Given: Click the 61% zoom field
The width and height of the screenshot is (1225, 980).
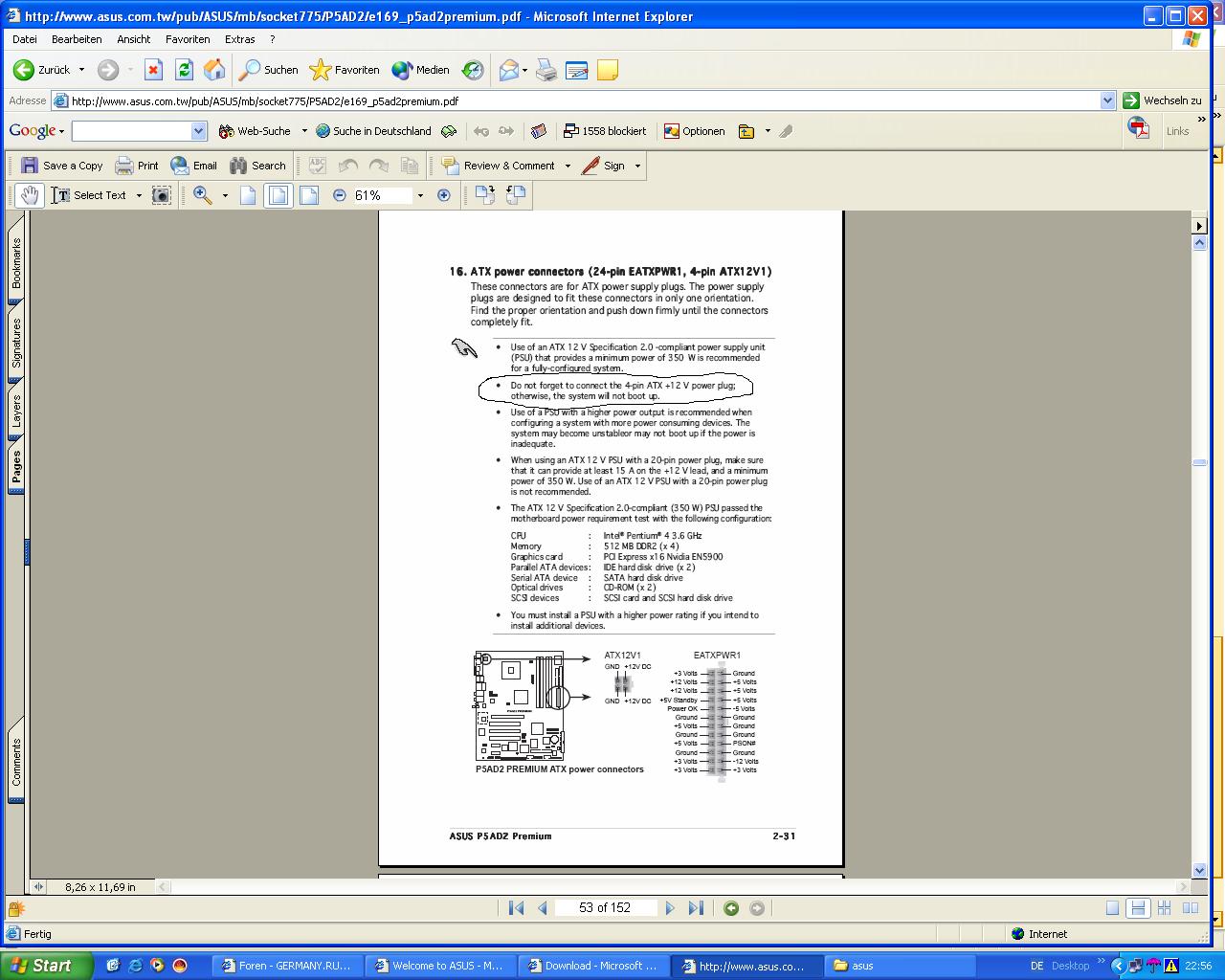Looking at the screenshot, I should click(383, 195).
